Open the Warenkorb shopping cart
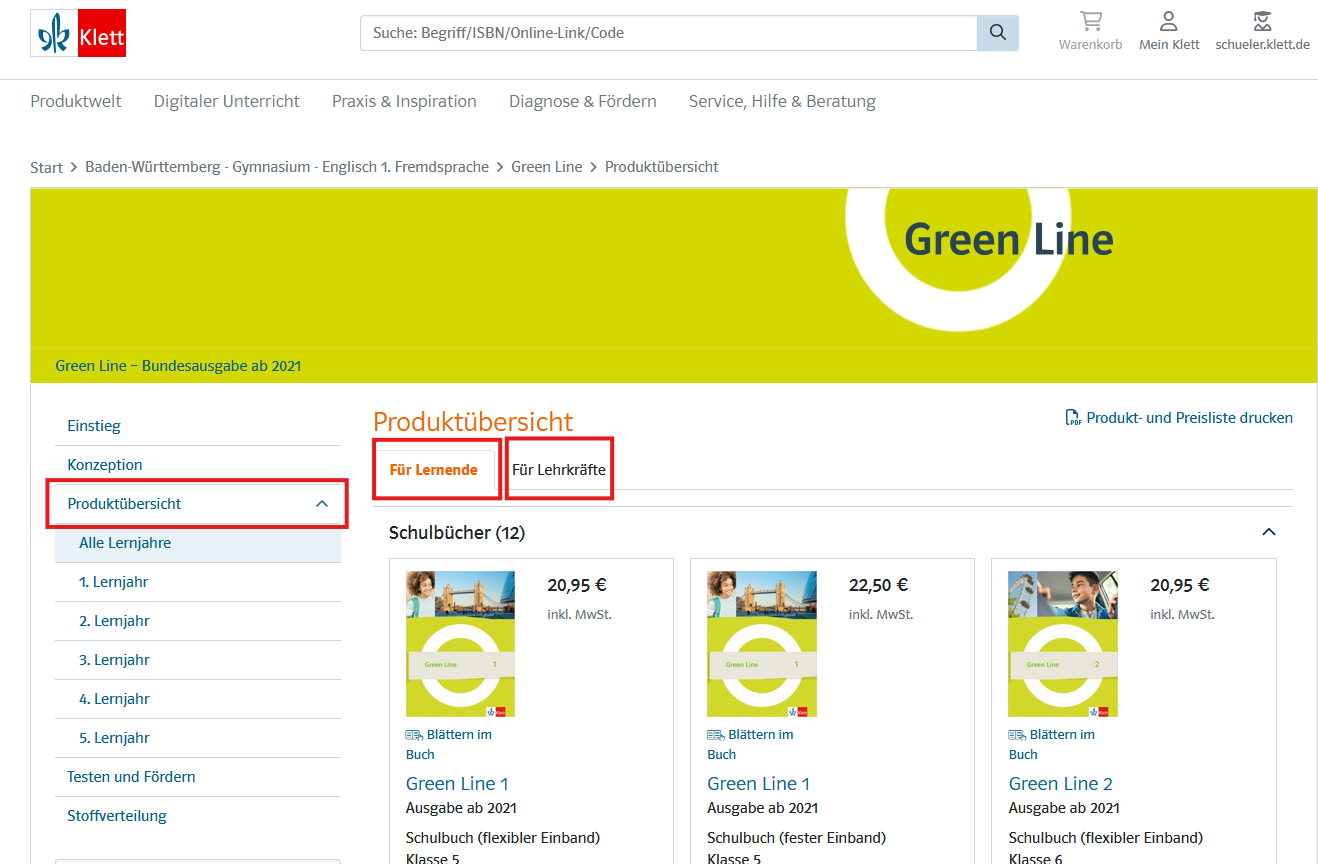The image size is (1318, 864). [x=1090, y=31]
